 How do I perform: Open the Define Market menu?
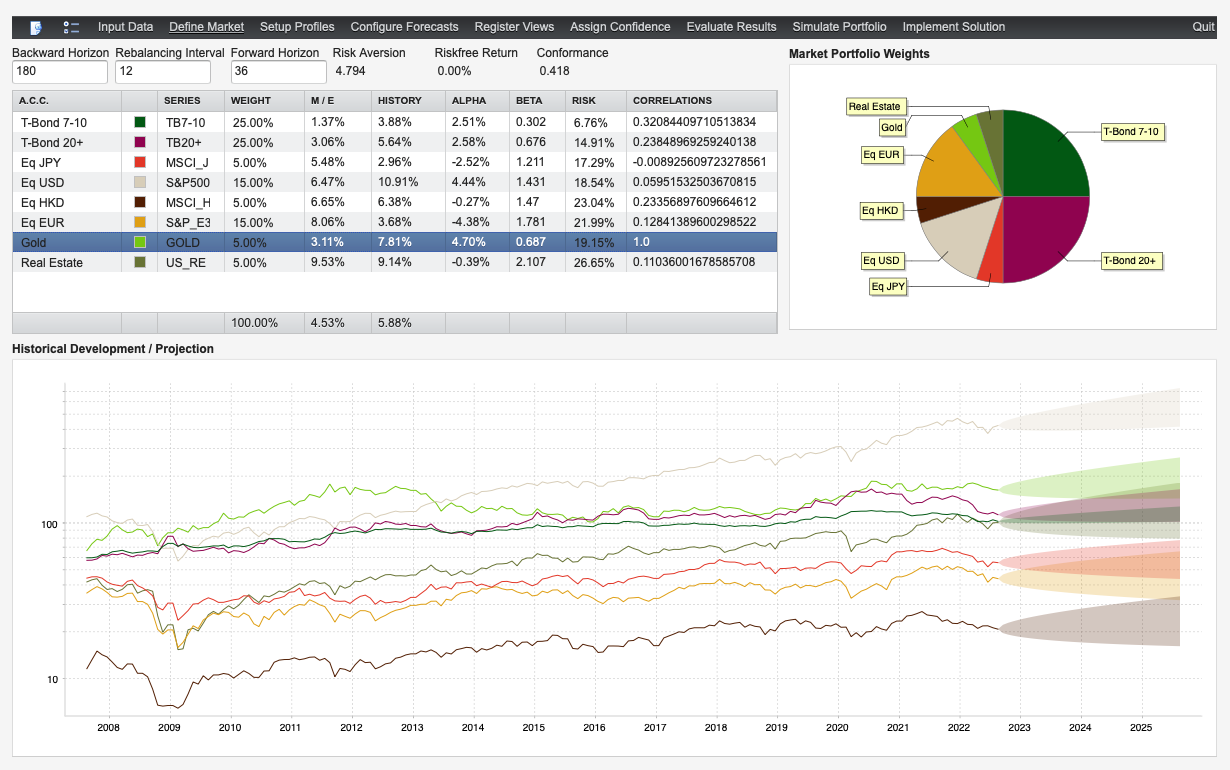pos(206,27)
